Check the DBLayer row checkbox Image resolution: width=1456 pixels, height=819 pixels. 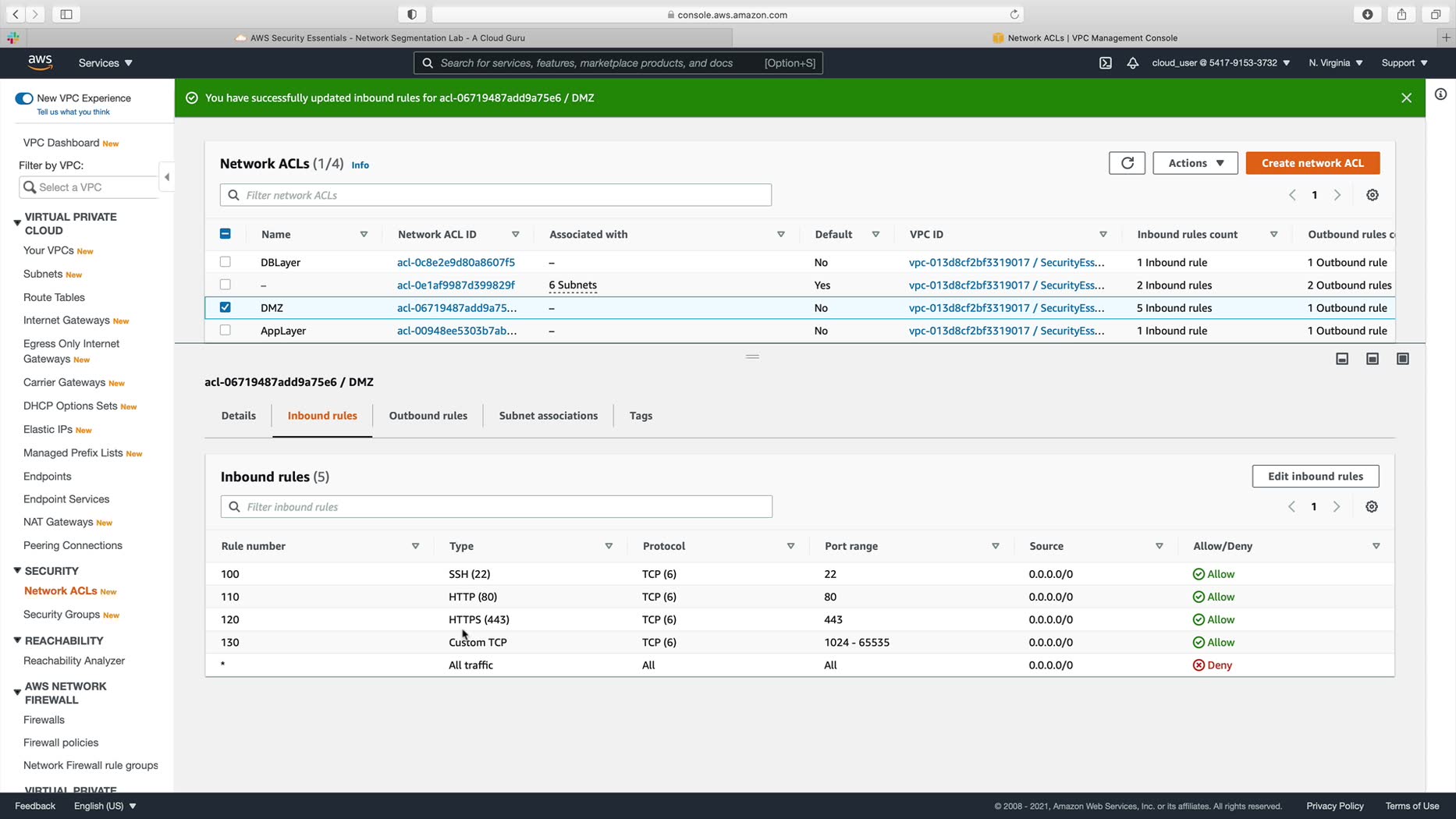point(226,262)
